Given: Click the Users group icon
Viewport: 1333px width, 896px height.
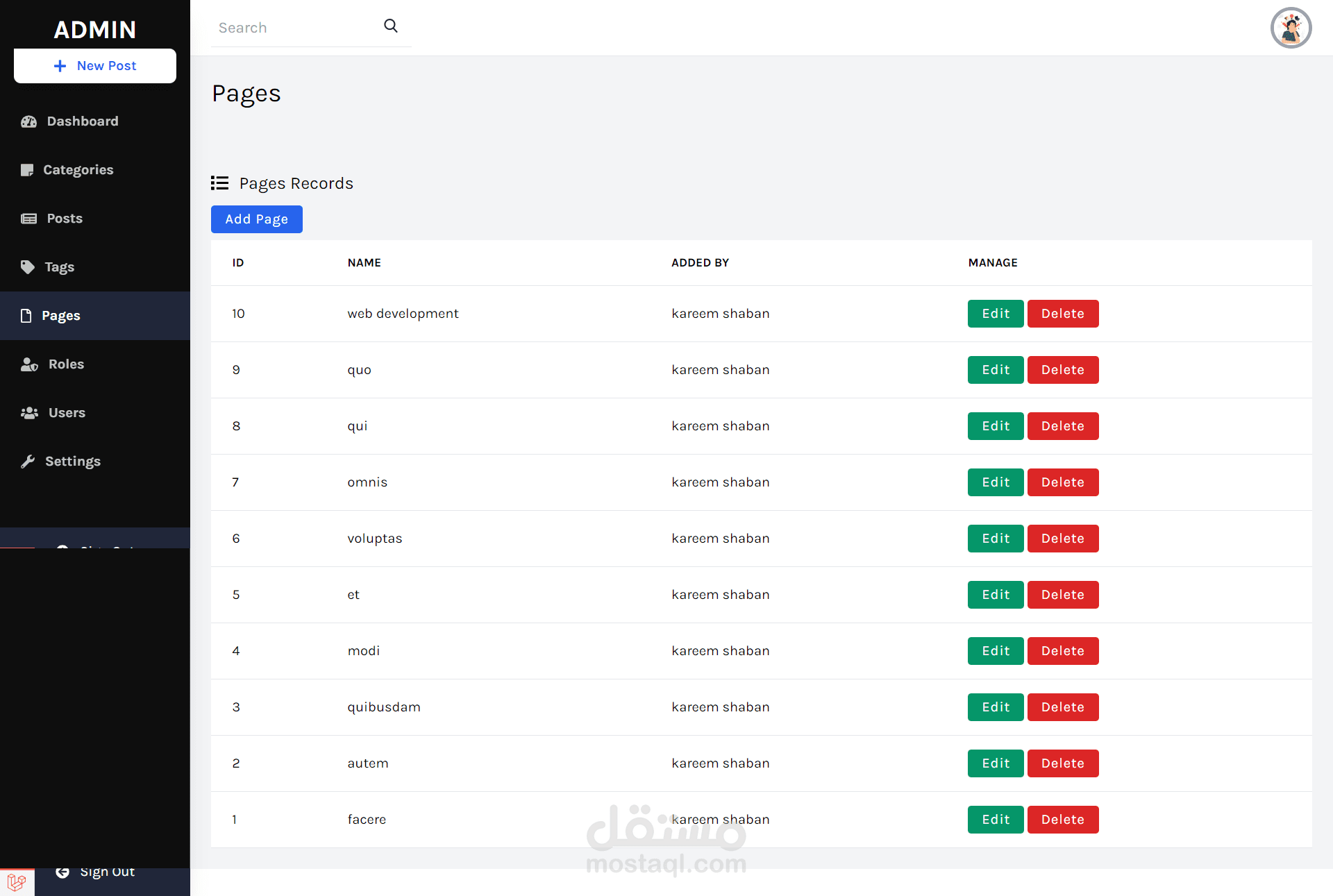Looking at the screenshot, I should tap(29, 413).
